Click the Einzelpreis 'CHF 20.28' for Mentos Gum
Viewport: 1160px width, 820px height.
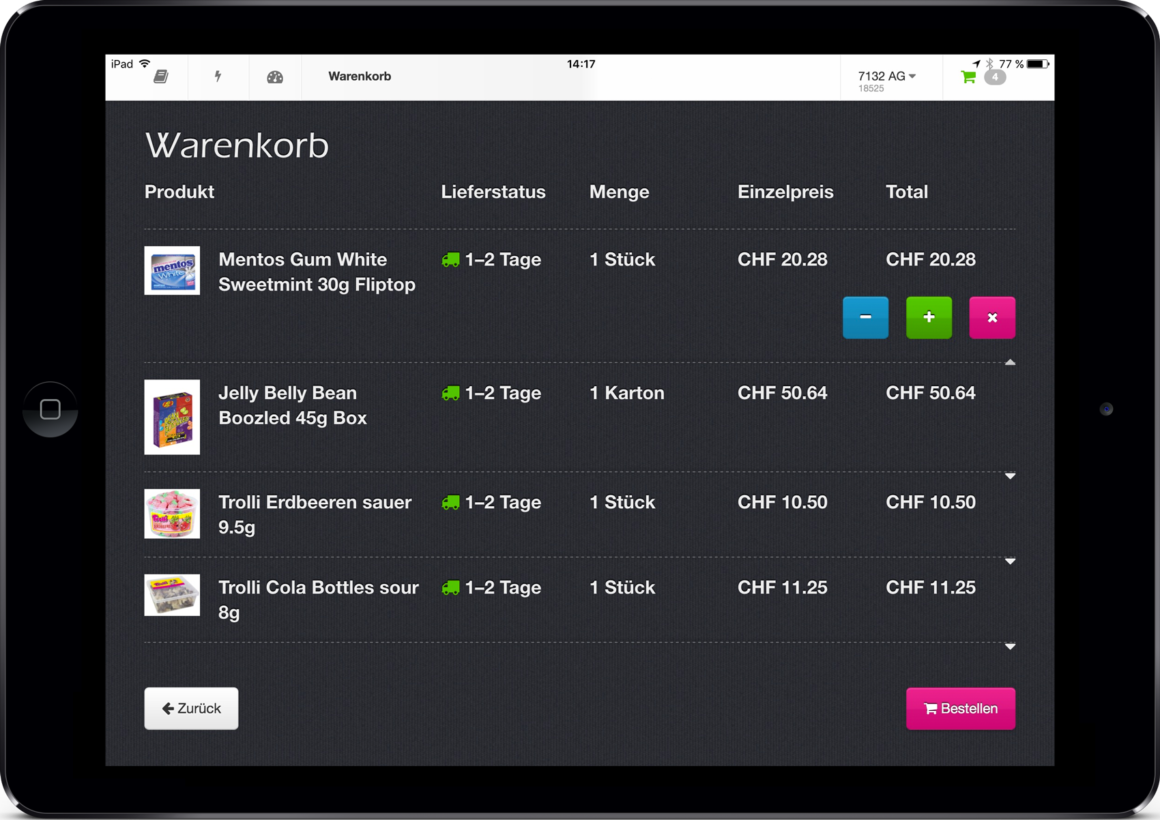click(782, 260)
